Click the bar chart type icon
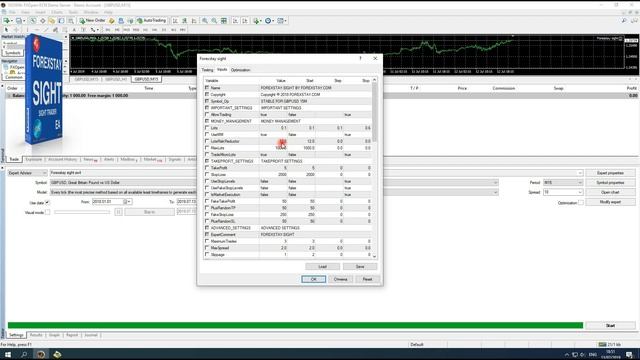 coord(175,21)
